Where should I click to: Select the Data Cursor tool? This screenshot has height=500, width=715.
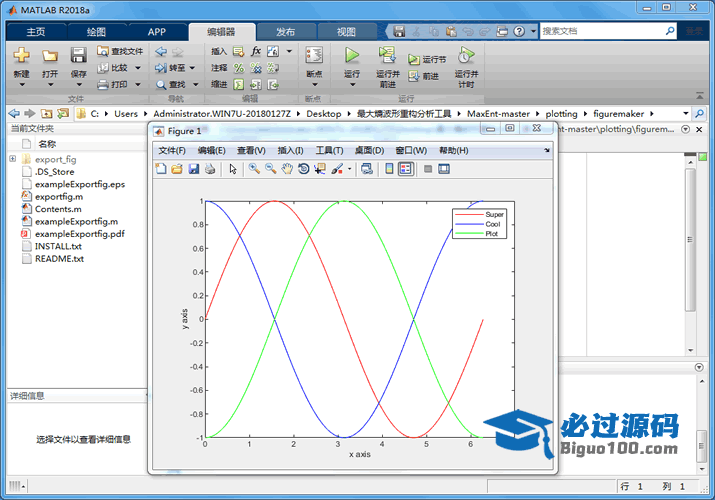pyautogui.click(x=320, y=169)
